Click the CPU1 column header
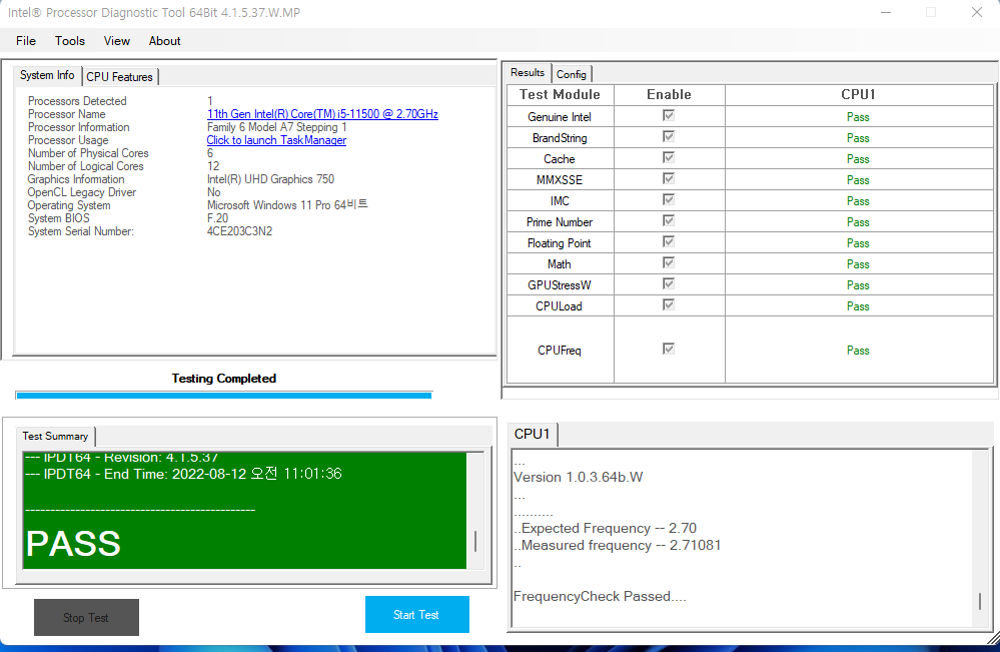 858,94
